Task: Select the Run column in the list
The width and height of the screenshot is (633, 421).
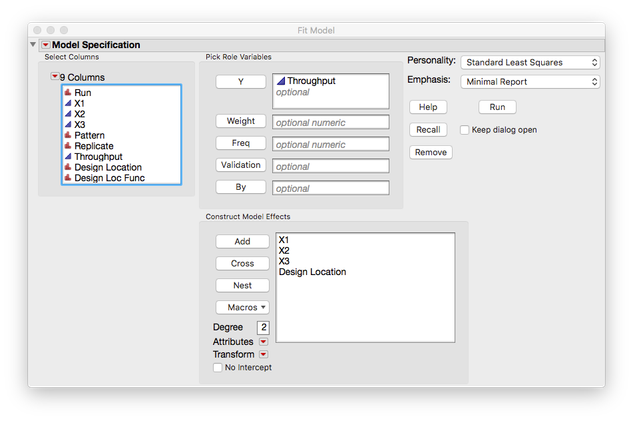Action: tap(83, 93)
